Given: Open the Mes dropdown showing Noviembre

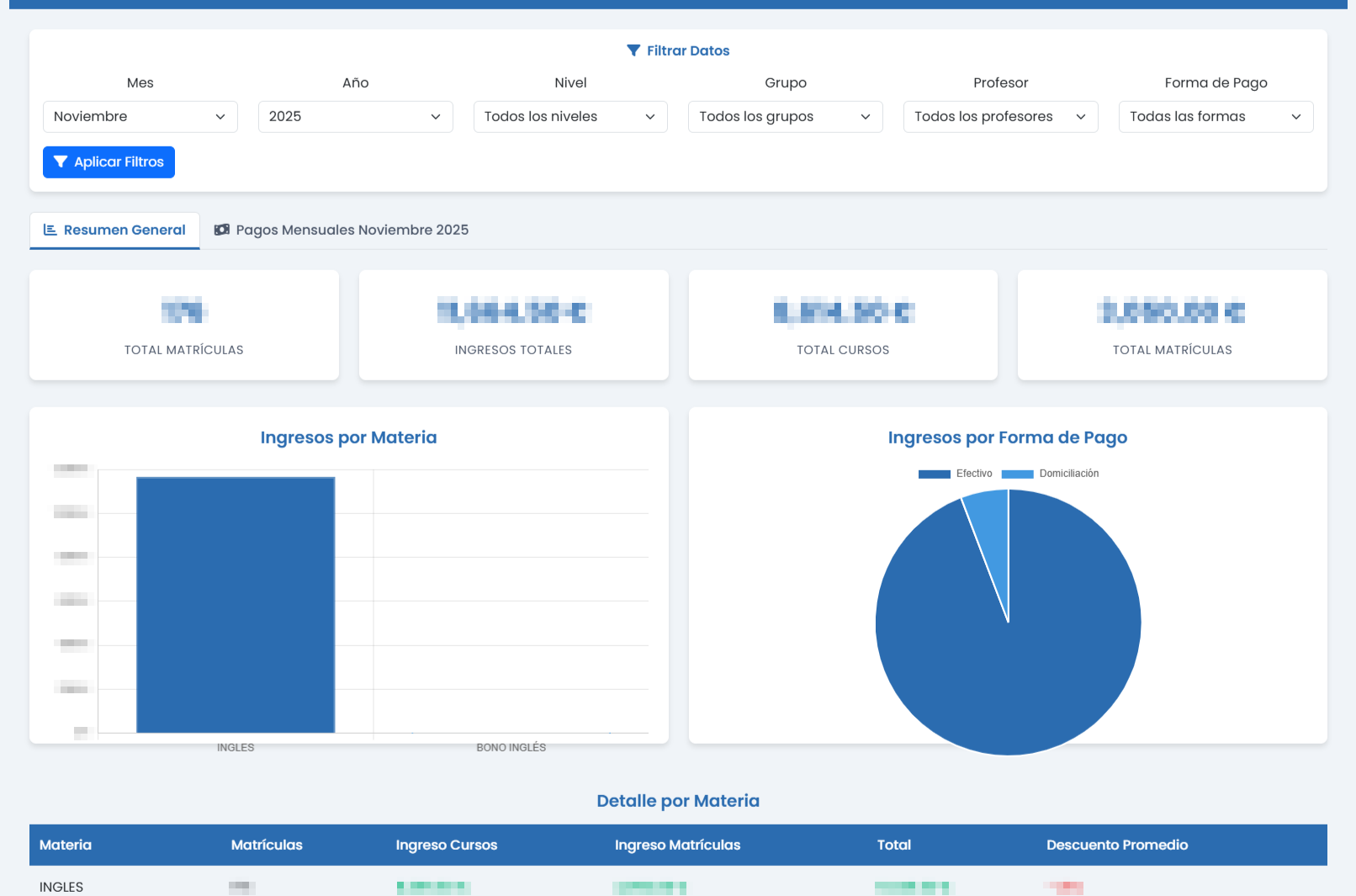Looking at the screenshot, I should [140, 117].
